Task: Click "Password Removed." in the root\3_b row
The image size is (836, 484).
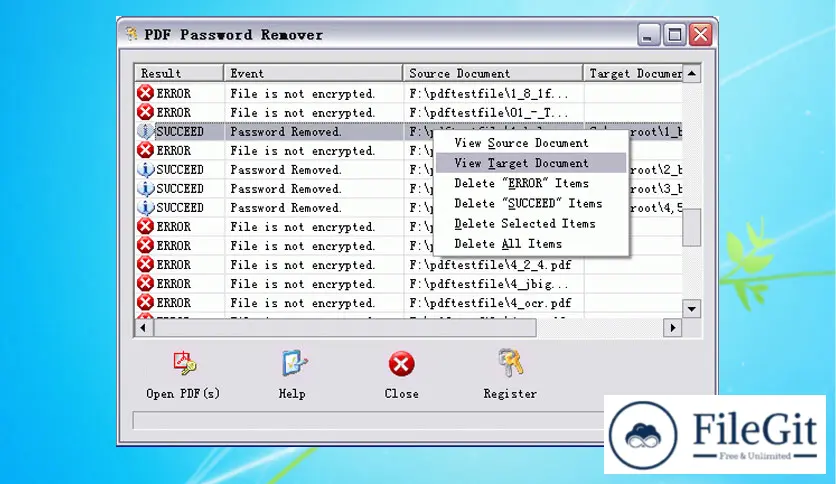Action: [x=286, y=189]
